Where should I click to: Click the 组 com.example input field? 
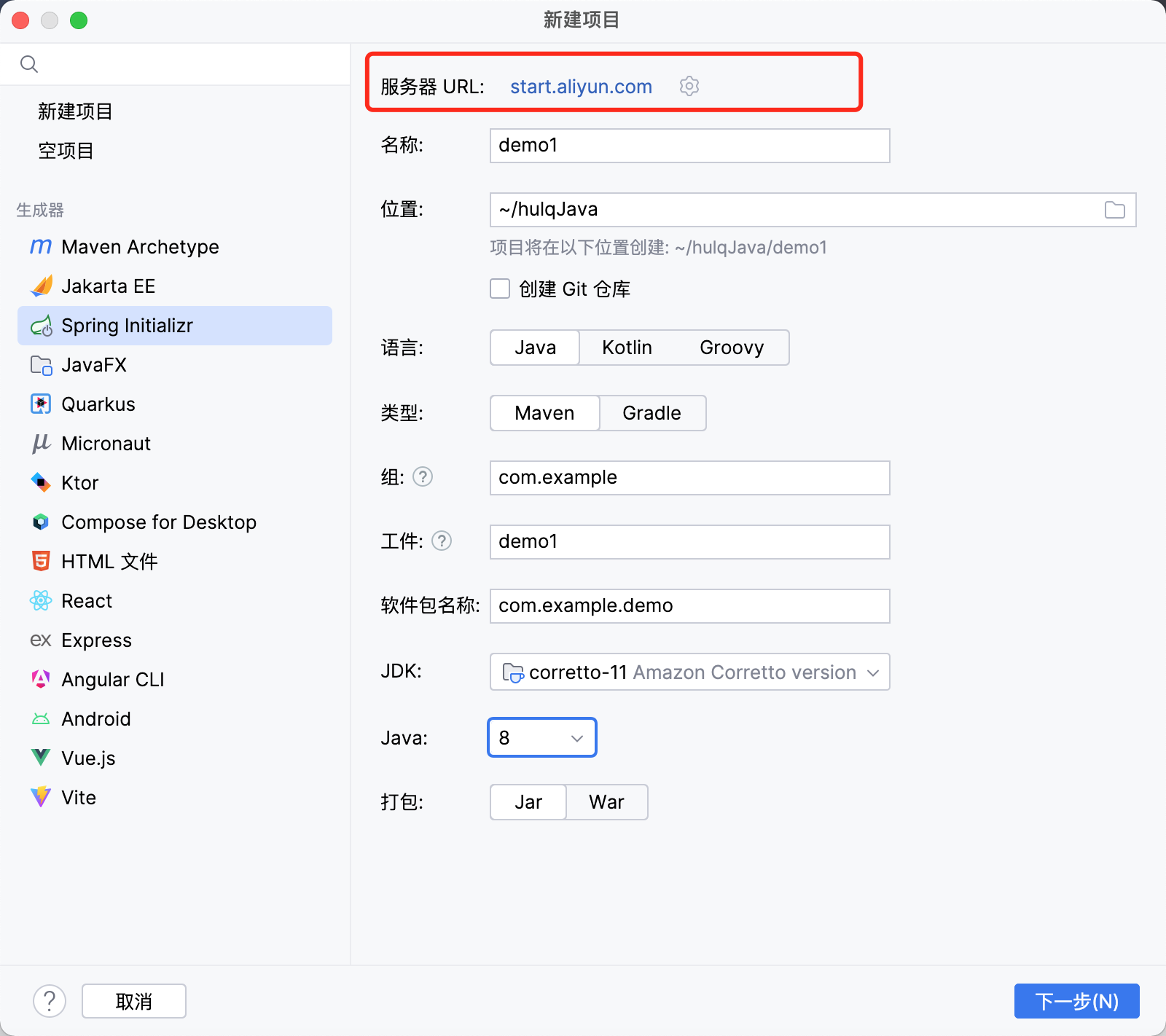[x=689, y=478]
